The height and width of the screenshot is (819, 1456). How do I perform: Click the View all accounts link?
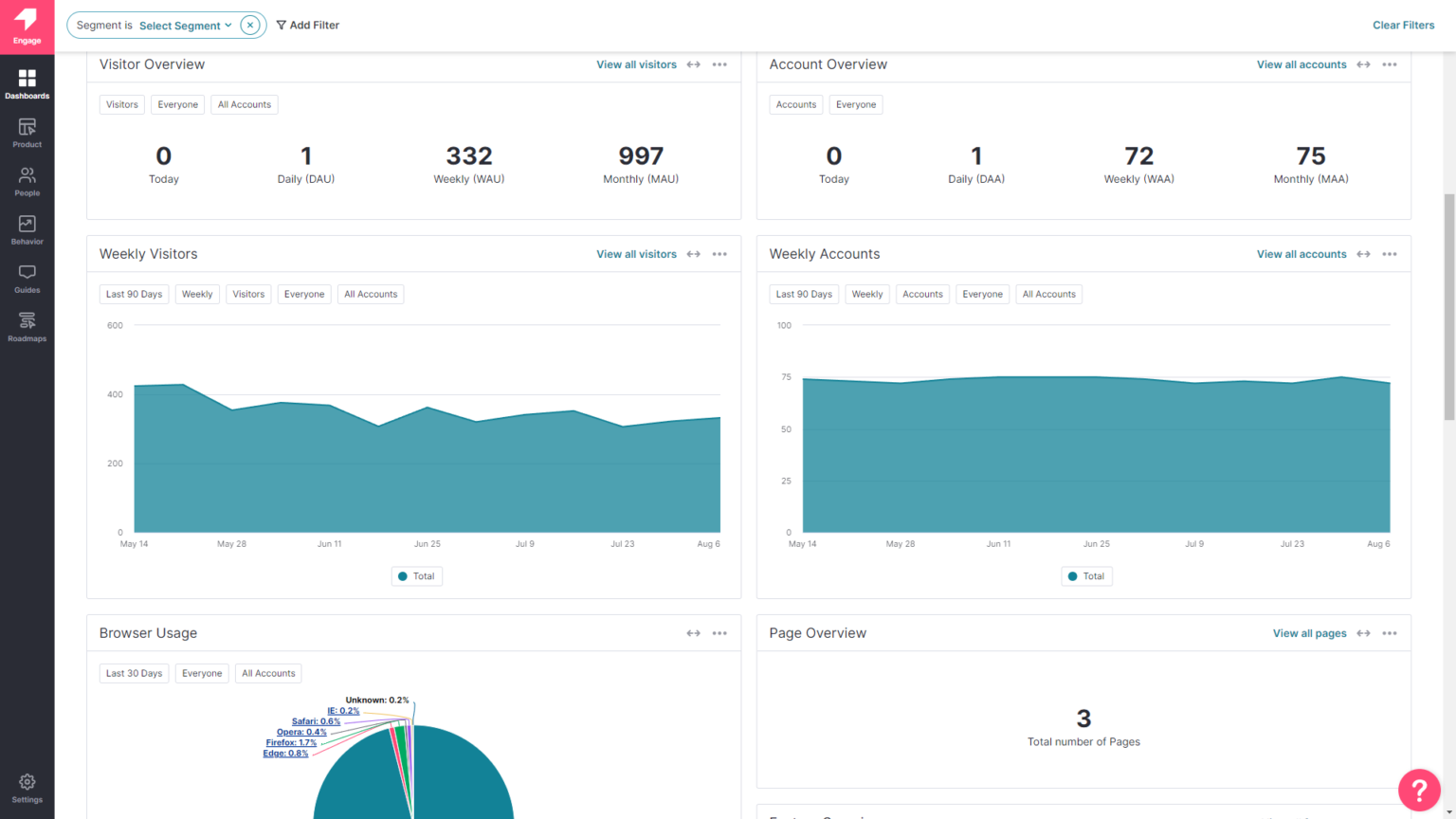click(1301, 64)
